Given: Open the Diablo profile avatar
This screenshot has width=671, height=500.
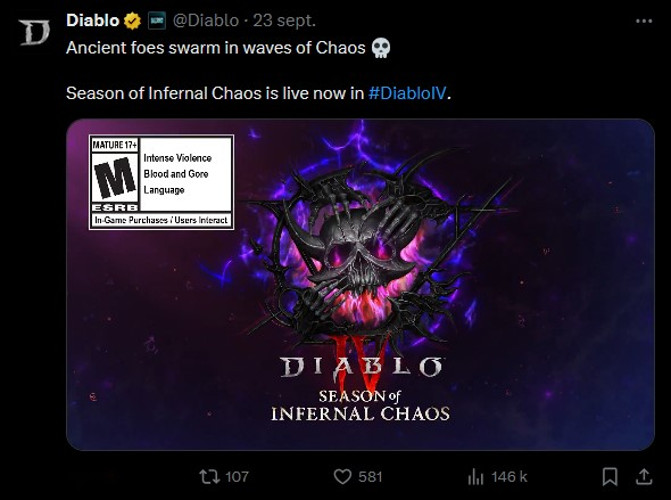Looking at the screenshot, I should point(35,31).
